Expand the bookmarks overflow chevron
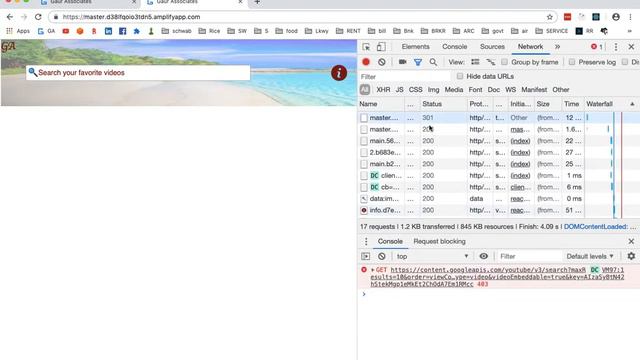Screen dimensions: 640x360 (630, 31)
